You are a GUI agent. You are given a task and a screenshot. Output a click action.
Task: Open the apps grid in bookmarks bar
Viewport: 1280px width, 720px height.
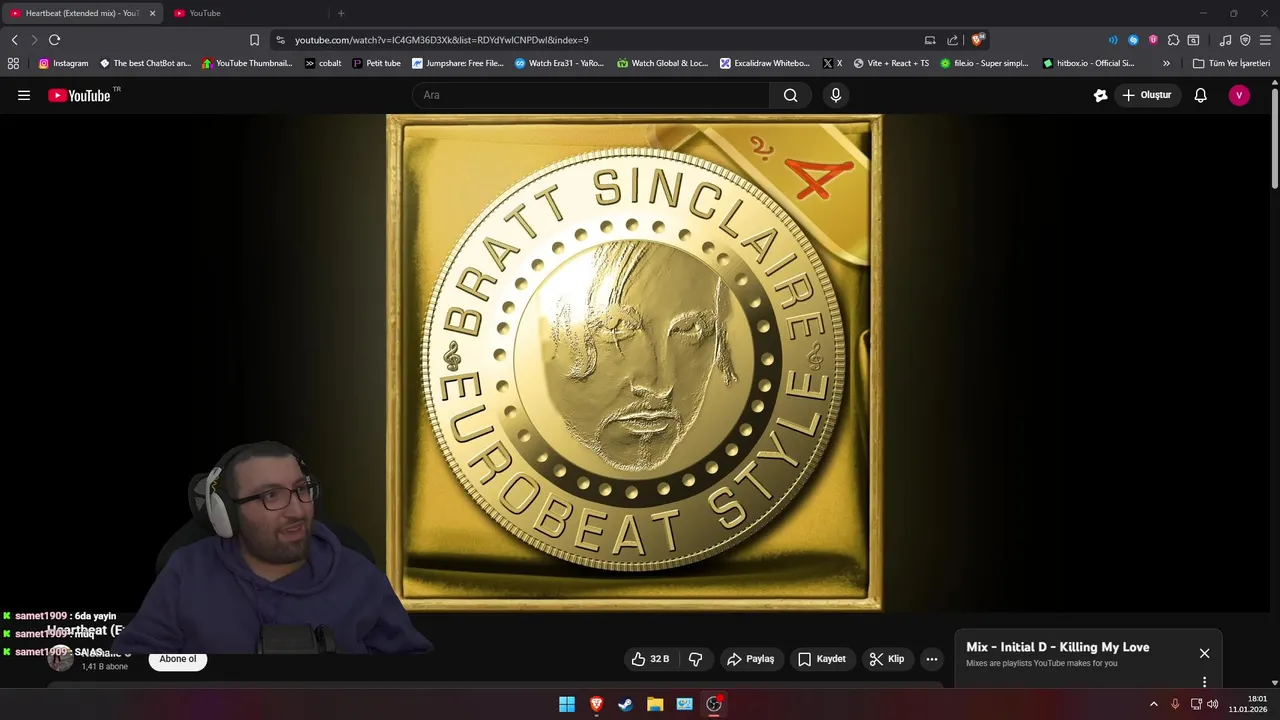click(x=13, y=63)
